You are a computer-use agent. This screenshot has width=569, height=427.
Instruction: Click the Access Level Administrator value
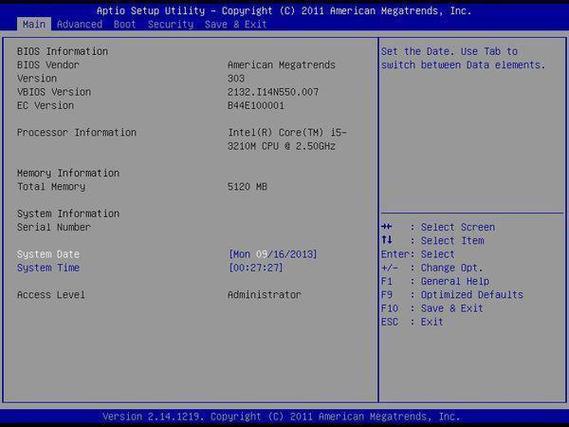pyautogui.click(x=264, y=295)
